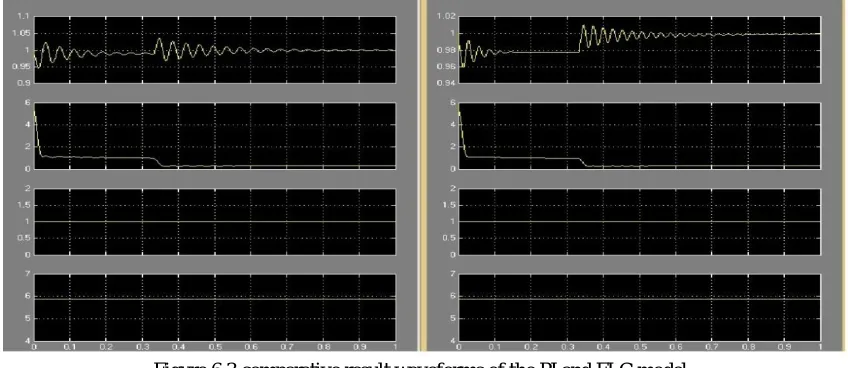
Task: Select the left panel's second plot scaled 0 to 6
Action: (x=215, y=135)
